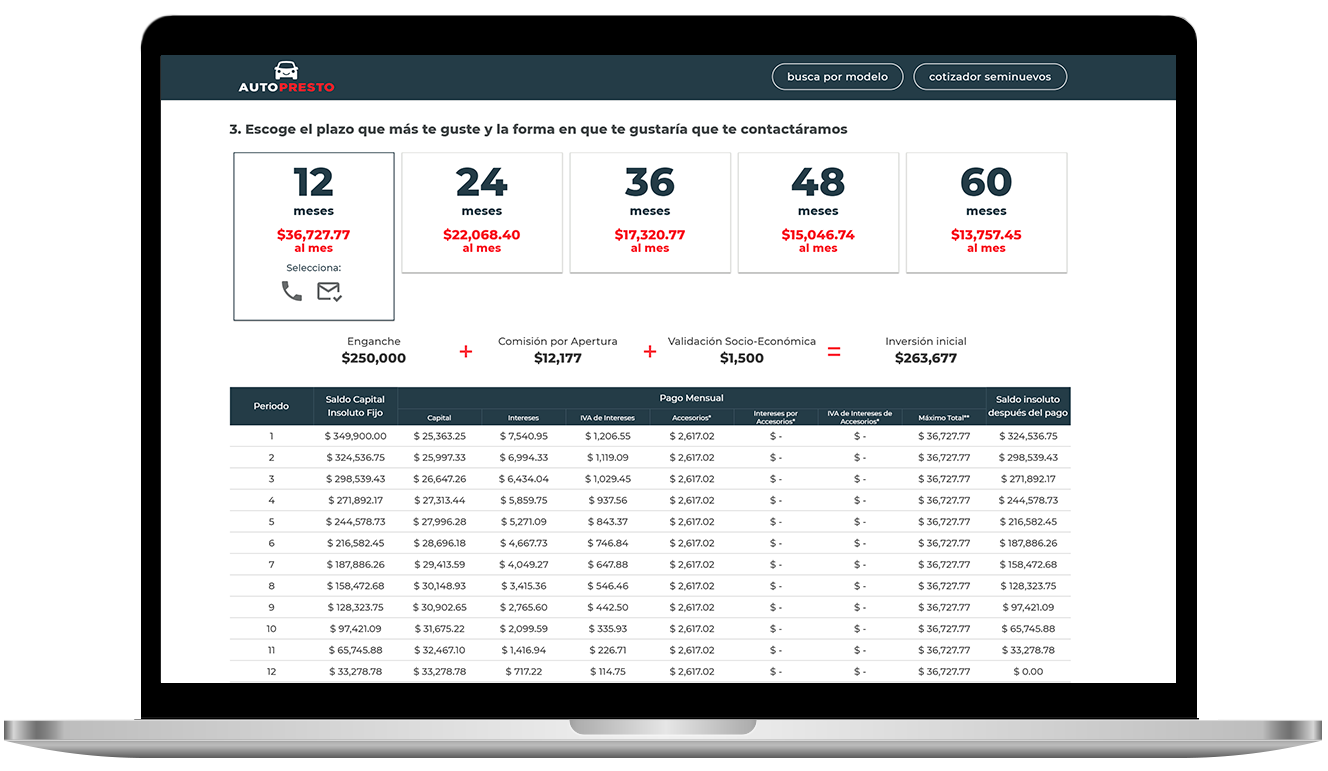Click the equals sign before Inversión inicial
Viewport: 1328px width, 771px height.
(835, 351)
